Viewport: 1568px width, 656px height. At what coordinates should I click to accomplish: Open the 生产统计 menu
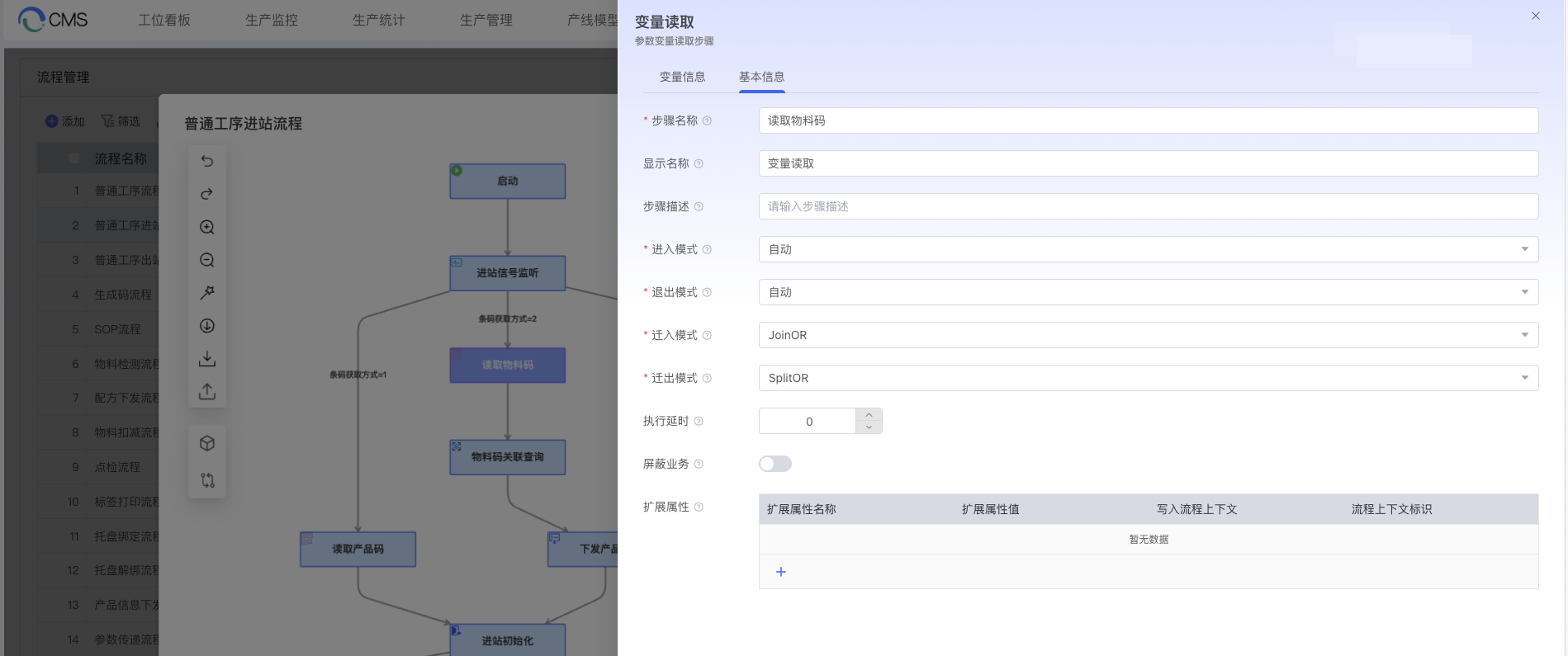pos(378,20)
